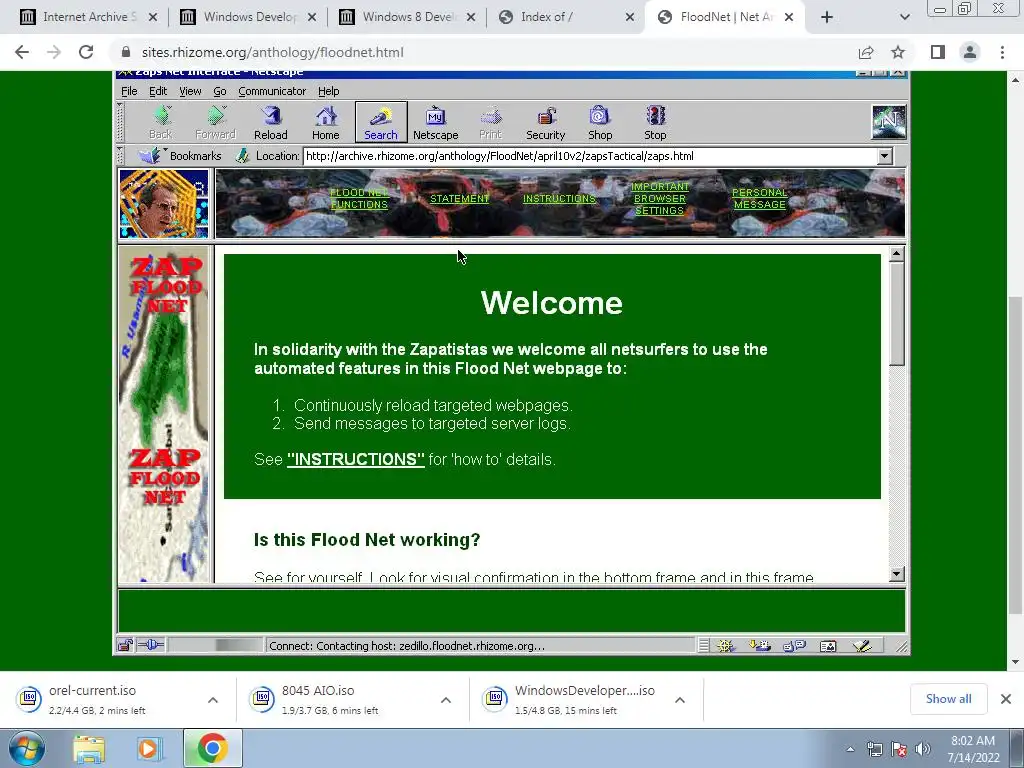Open Windows Start button
Screen dimensions: 1024x768
click(x=27, y=748)
